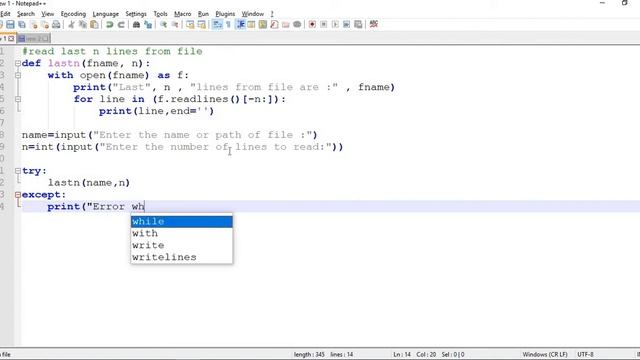Click 'Windows (CR LF)' in status bar

(x=545, y=354)
